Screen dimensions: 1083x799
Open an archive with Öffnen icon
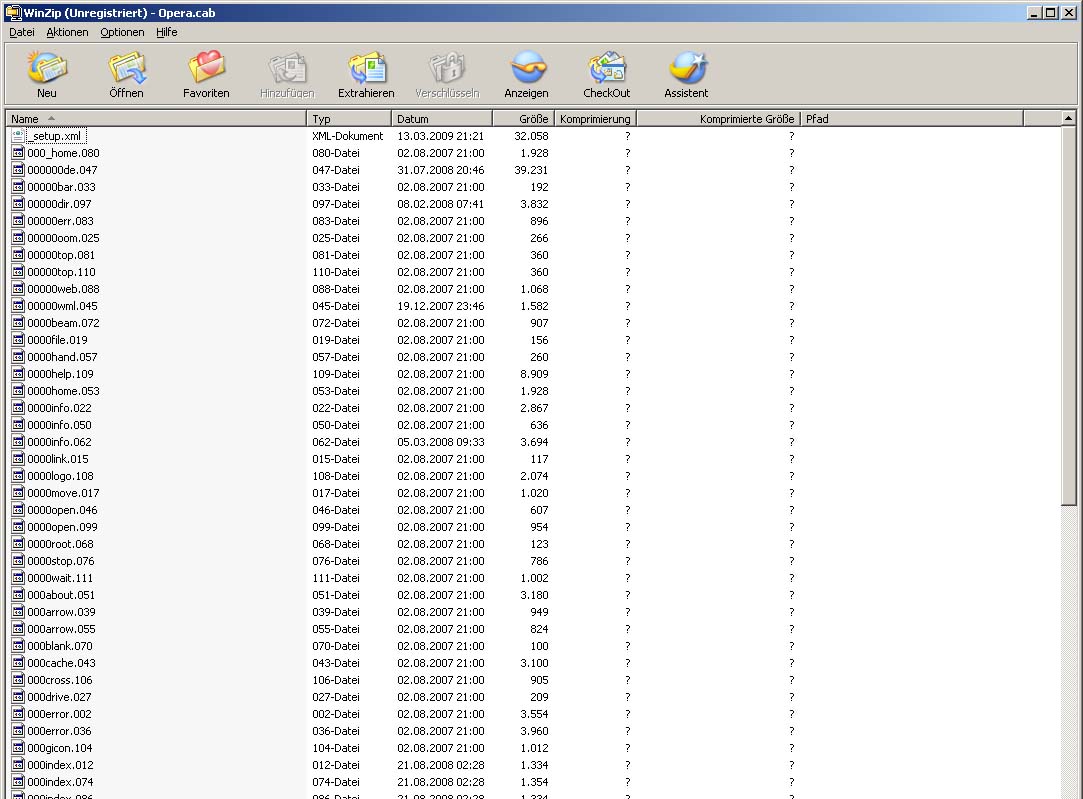tap(126, 68)
